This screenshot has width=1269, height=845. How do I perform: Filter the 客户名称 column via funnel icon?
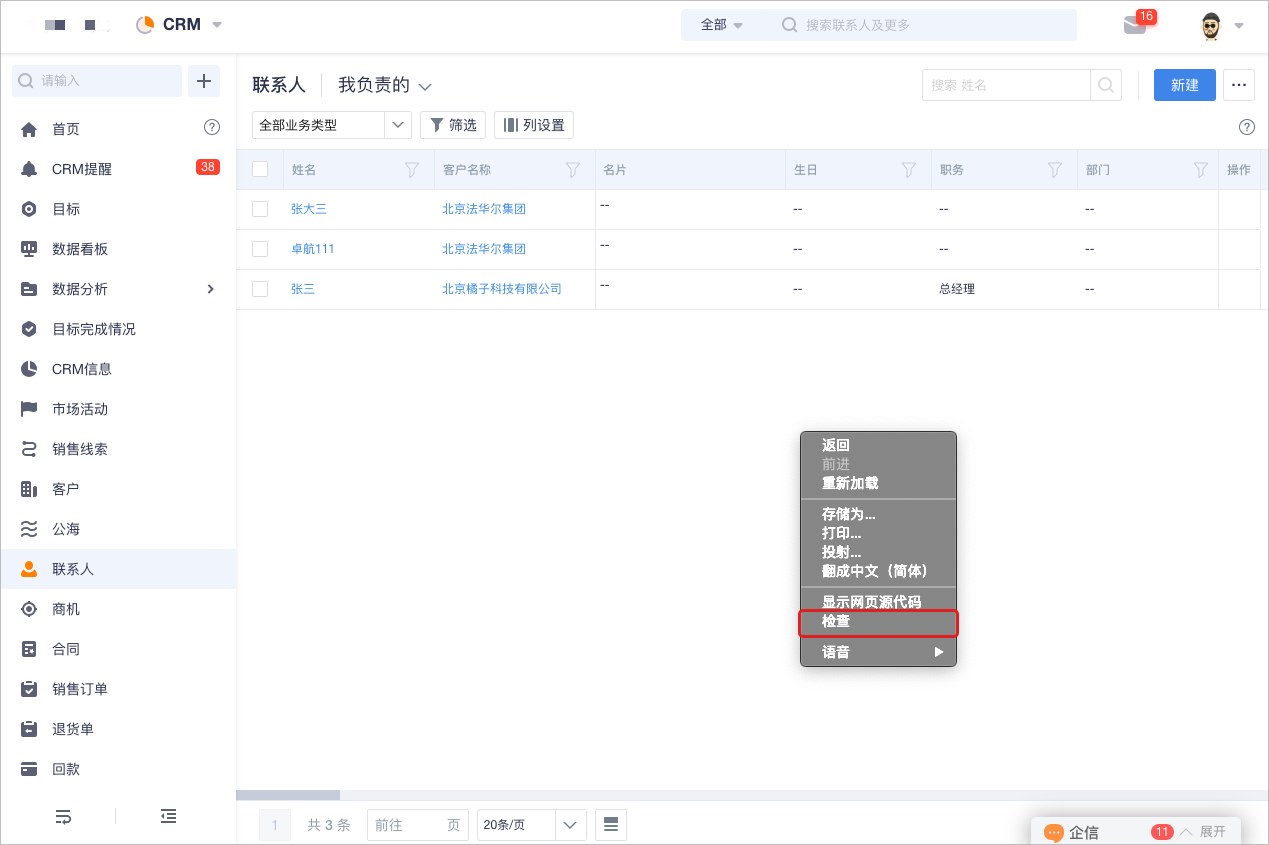pos(573,170)
